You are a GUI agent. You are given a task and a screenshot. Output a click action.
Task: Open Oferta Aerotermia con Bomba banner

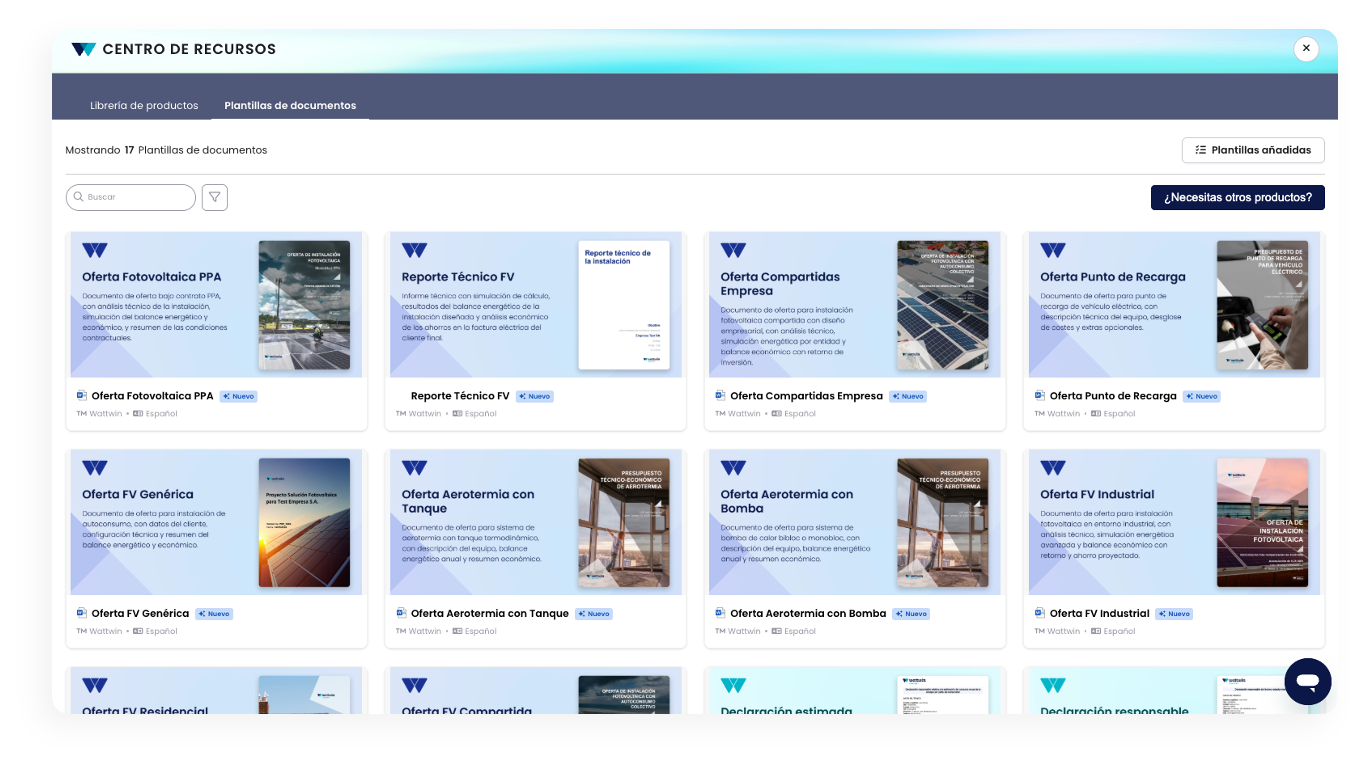(x=855, y=522)
